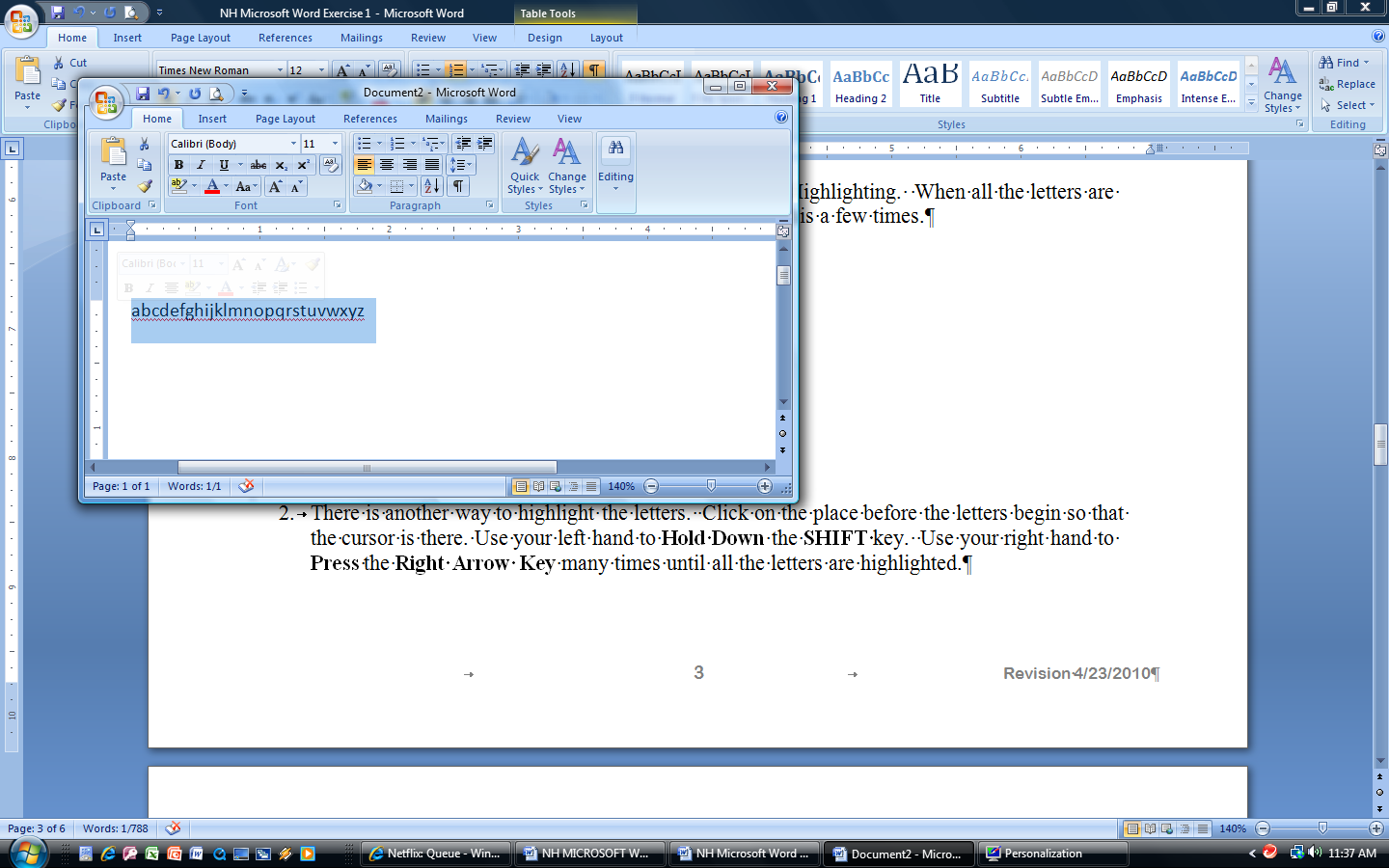1389x868 pixels.
Task: Click Office button in Document2 window
Action: pos(105,102)
